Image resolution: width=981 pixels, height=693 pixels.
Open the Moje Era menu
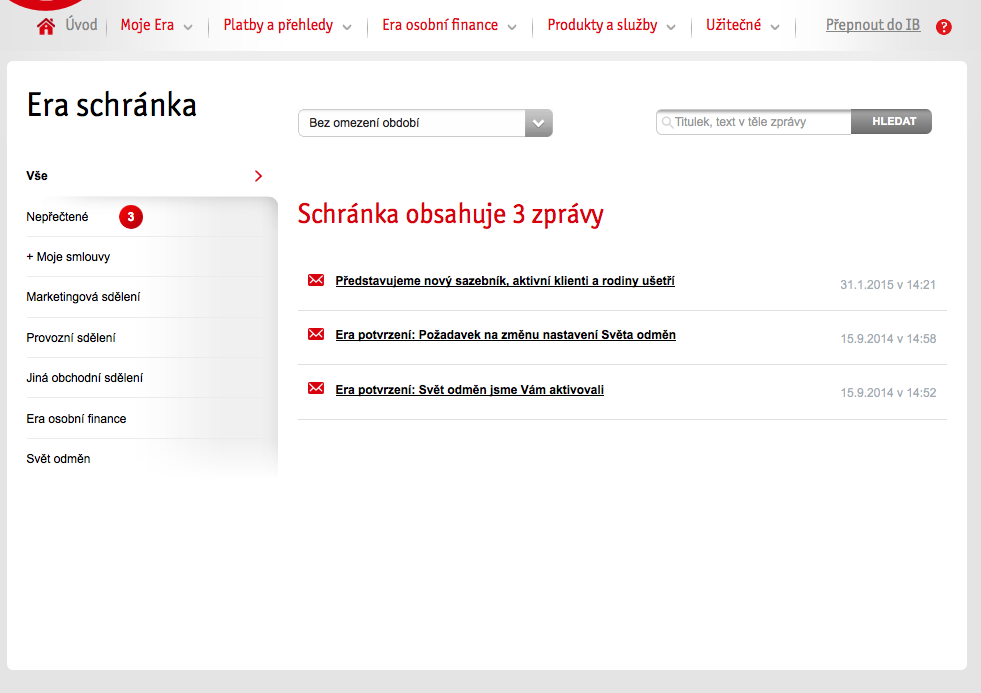147,25
